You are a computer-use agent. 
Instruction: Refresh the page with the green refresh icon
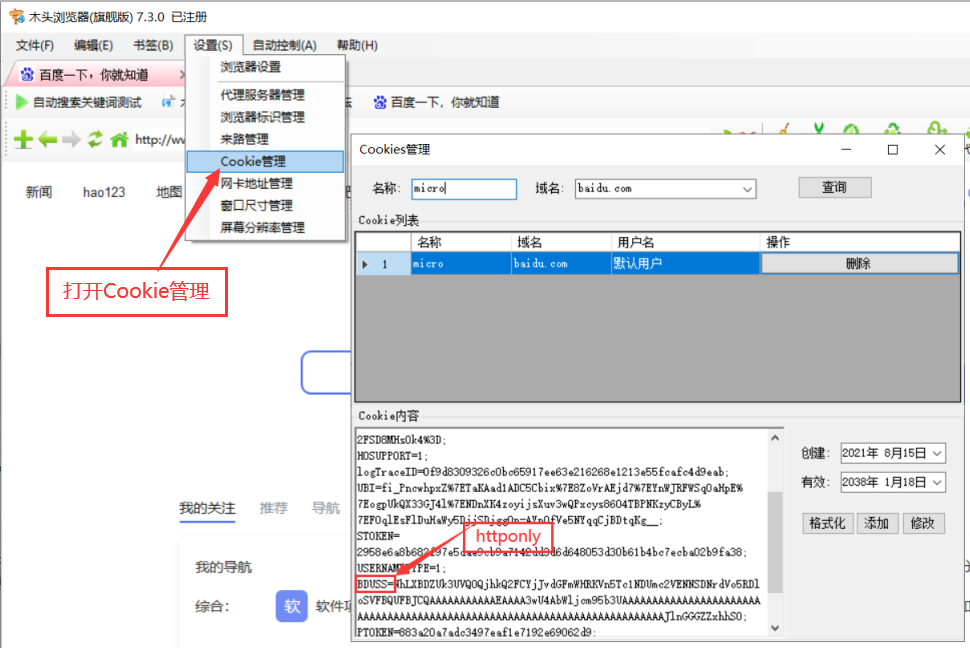coord(94,140)
